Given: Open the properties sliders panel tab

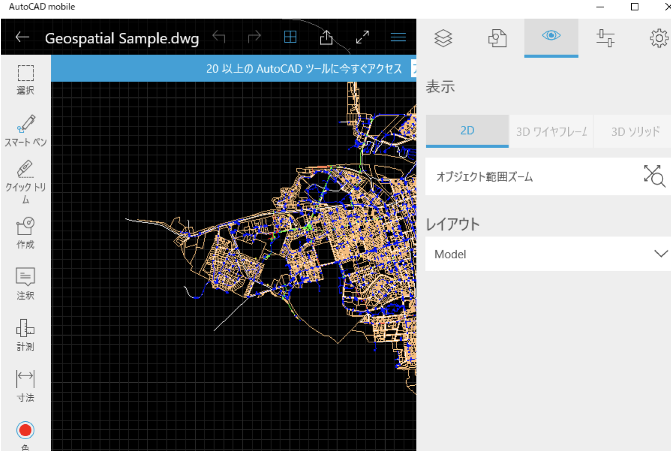Looking at the screenshot, I should click(x=605, y=38).
